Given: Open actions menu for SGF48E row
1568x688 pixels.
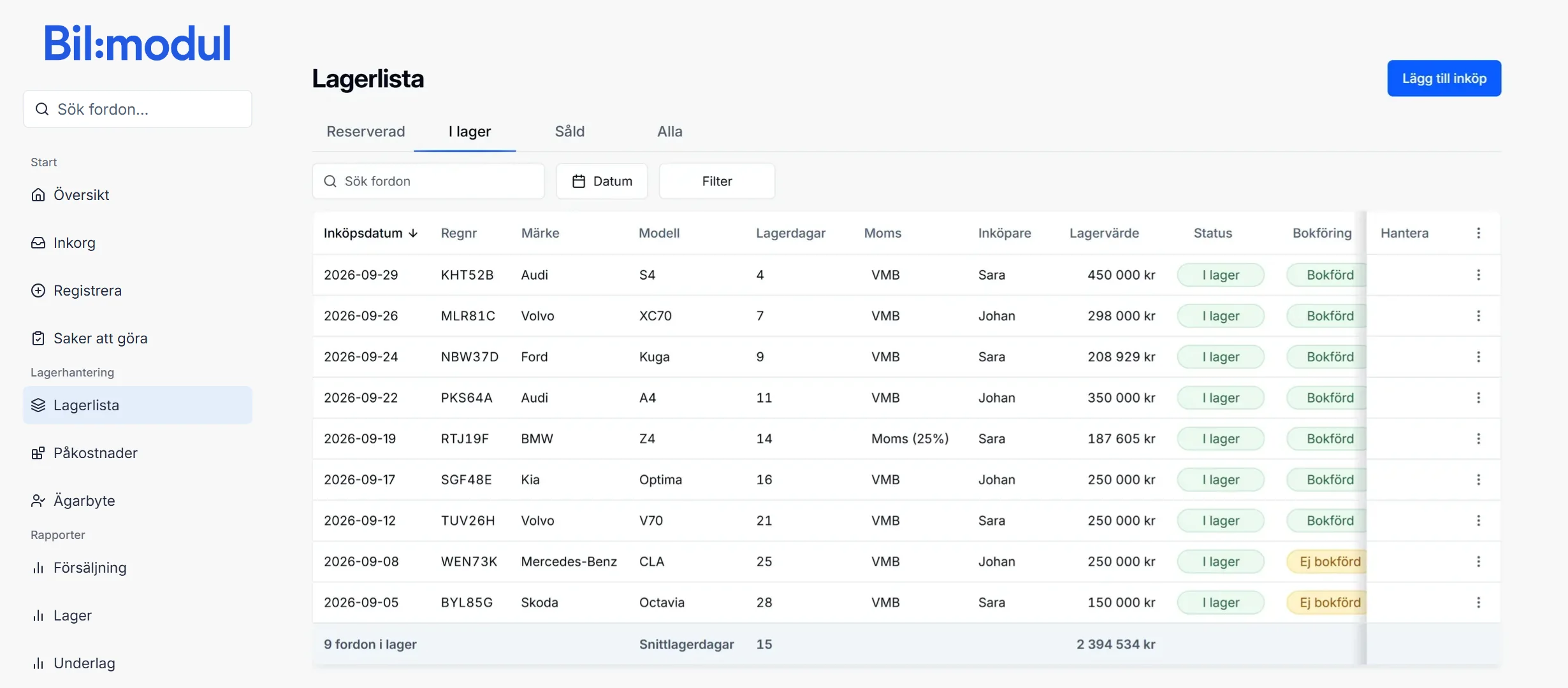Looking at the screenshot, I should pos(1479,480).
